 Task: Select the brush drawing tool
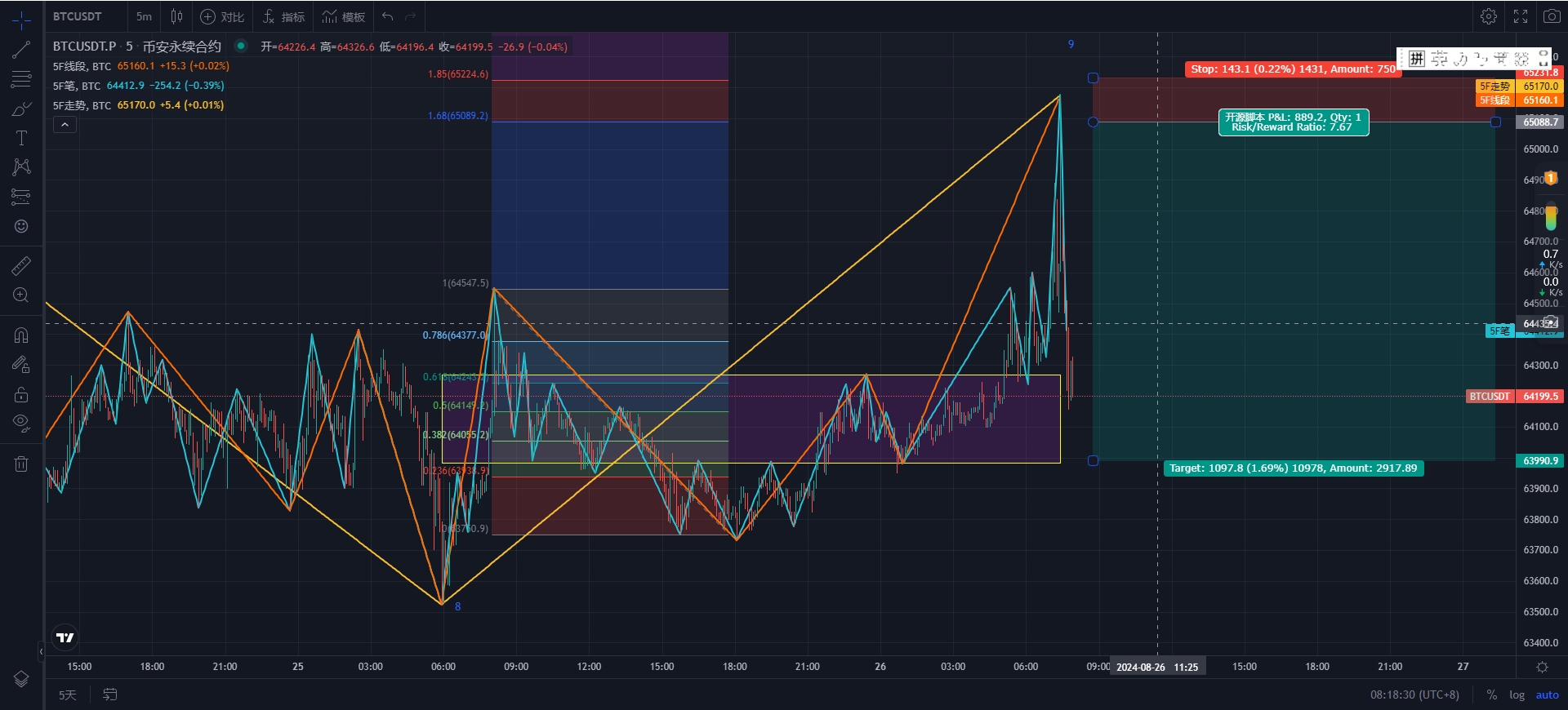21,109
